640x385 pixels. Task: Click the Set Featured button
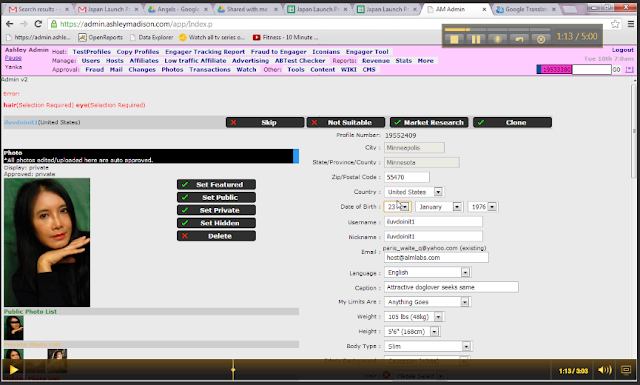[216, 185]
